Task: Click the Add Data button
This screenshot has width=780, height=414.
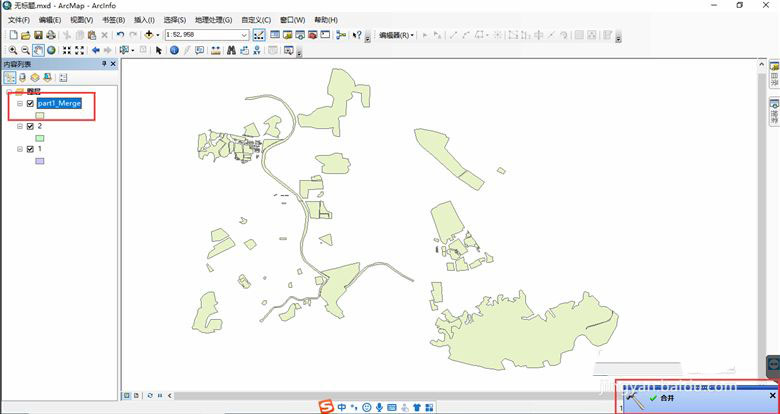Action: tap(148, 35)
